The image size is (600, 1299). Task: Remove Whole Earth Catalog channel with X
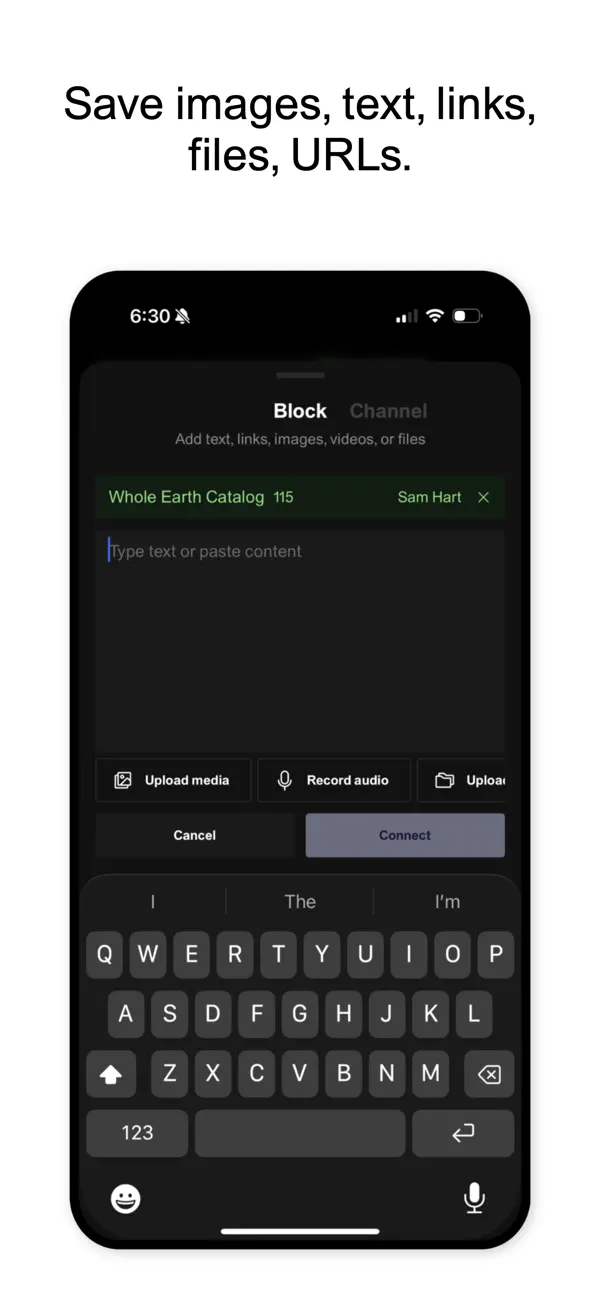pyautogui.click(x=483, y=497)
